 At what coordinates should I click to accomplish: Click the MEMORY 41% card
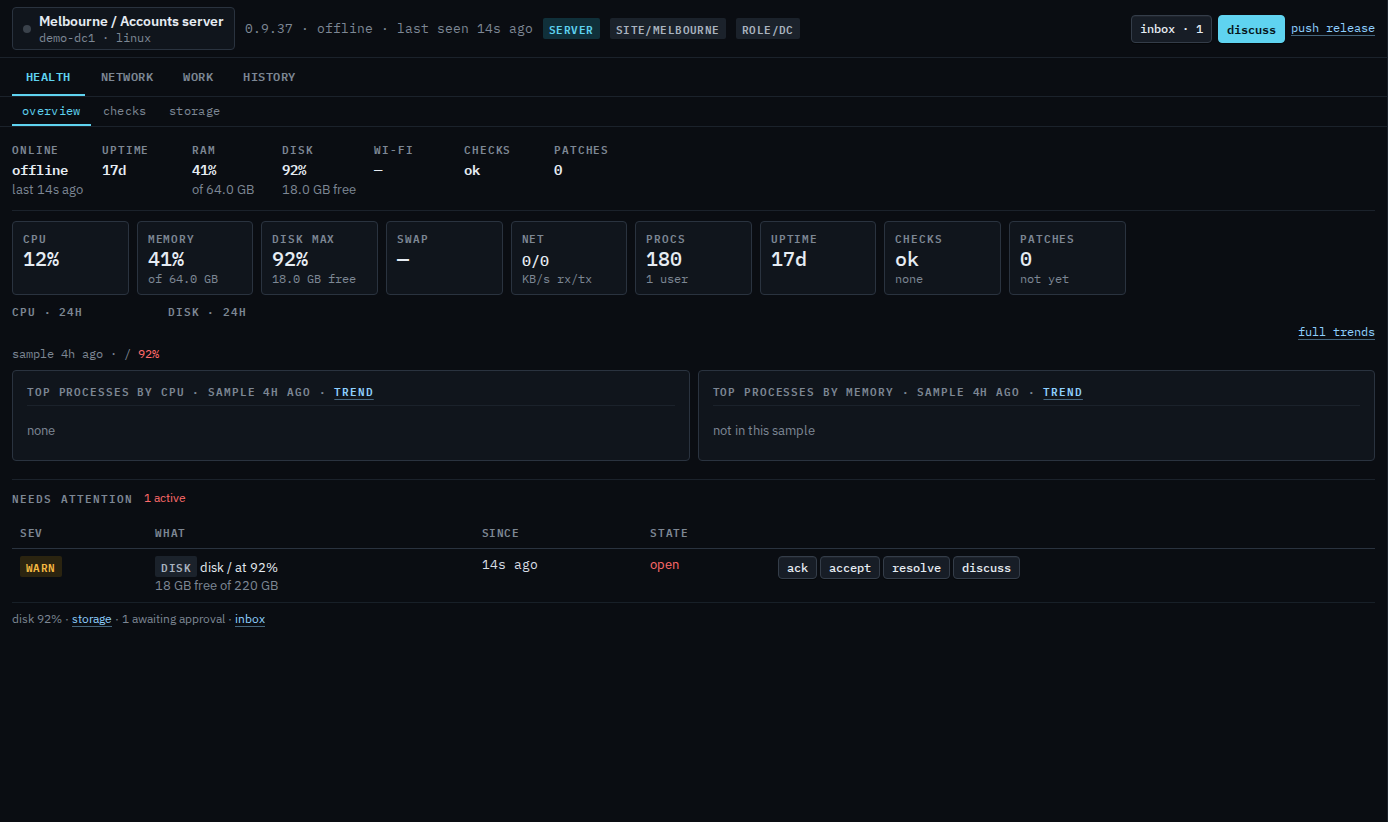tap(195, 258)
